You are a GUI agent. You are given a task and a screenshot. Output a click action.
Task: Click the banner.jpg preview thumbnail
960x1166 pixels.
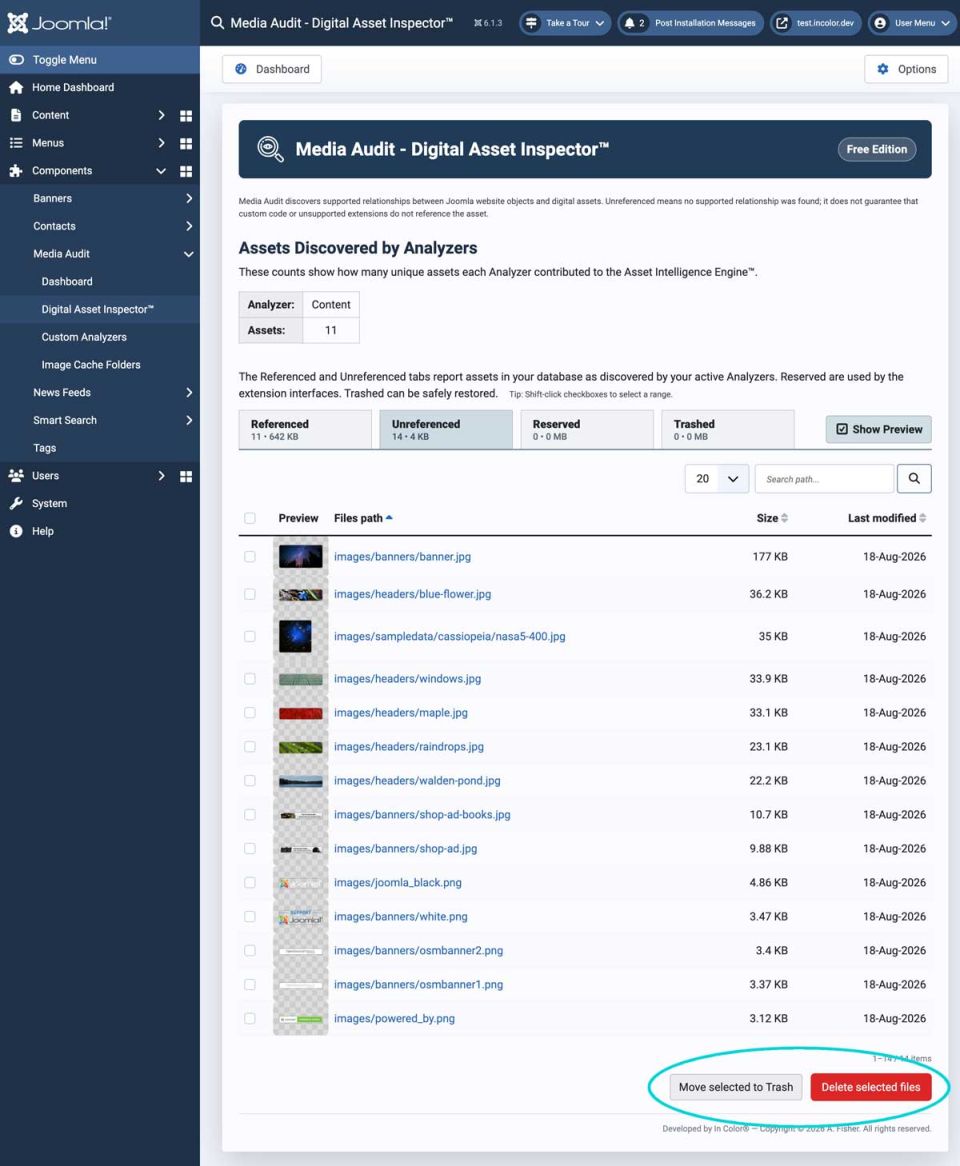click(300, 556)
